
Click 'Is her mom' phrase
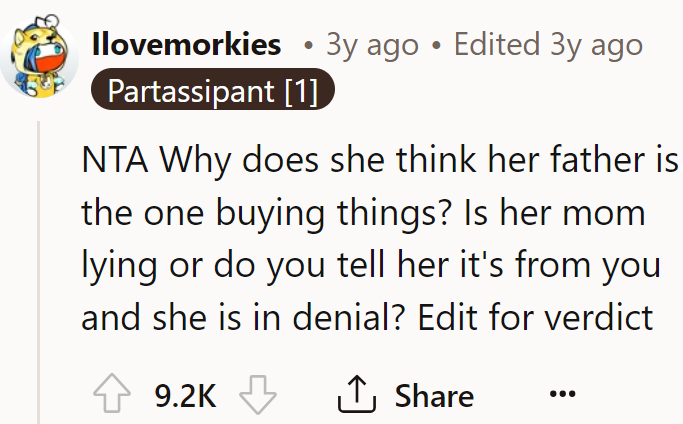[x=555, y=213]
